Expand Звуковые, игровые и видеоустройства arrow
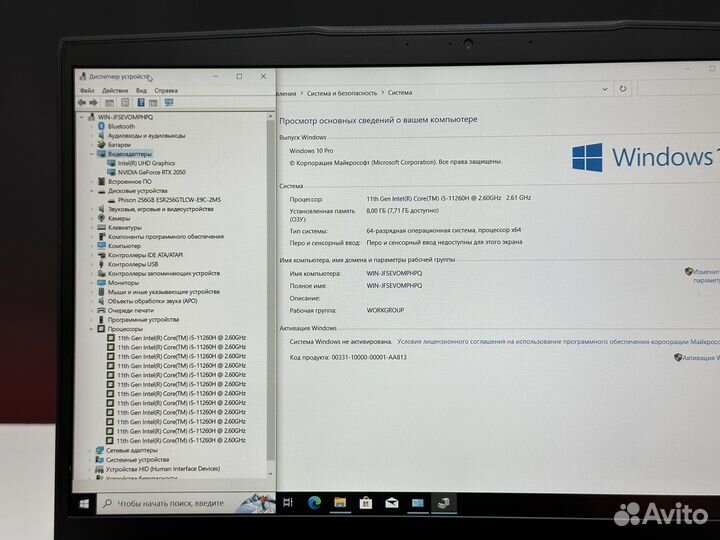 click(x=92, y=209)
